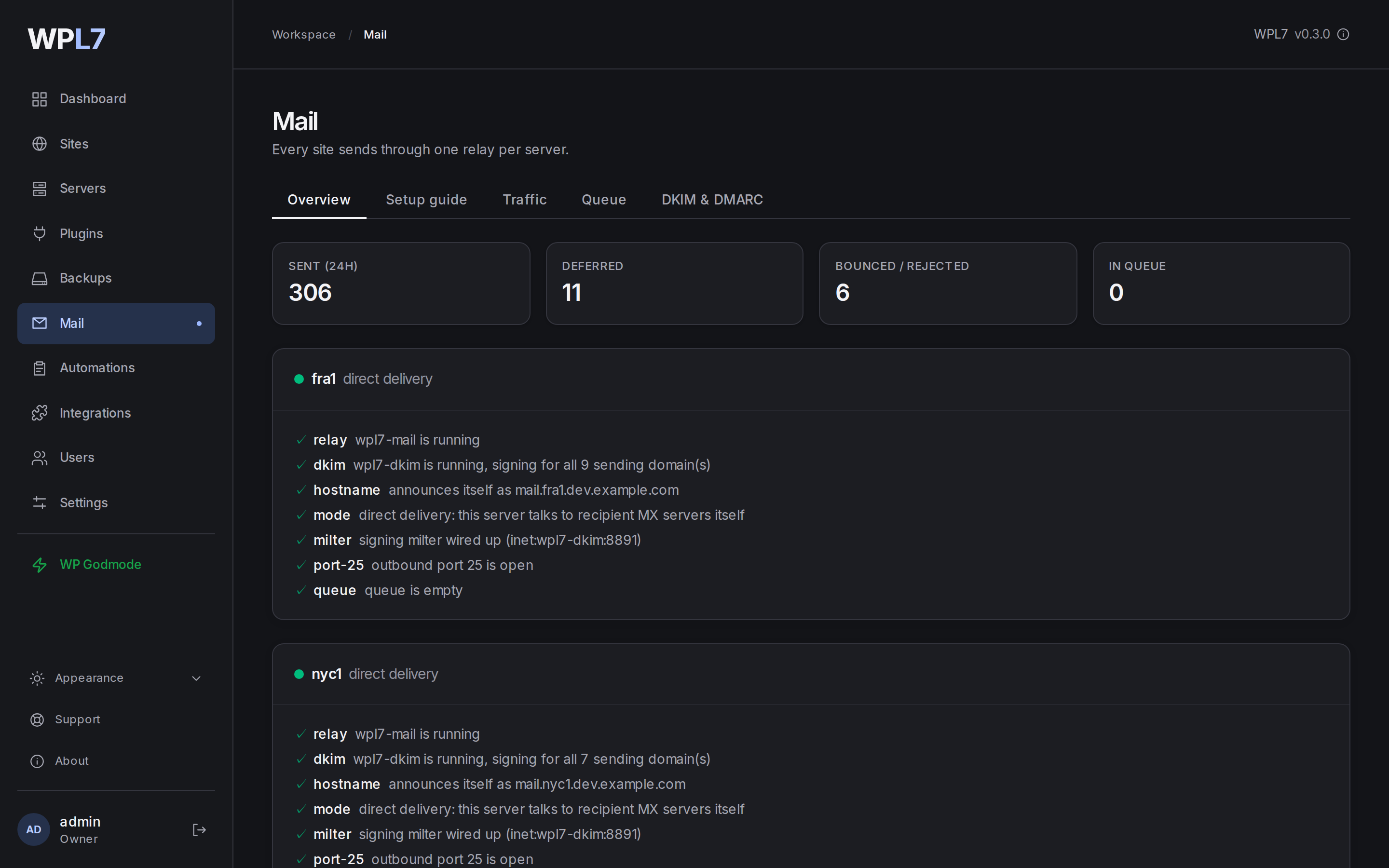Open the WP Godmode link
This screenshot has width=1389, height=868.
click(x=116, y=565)
